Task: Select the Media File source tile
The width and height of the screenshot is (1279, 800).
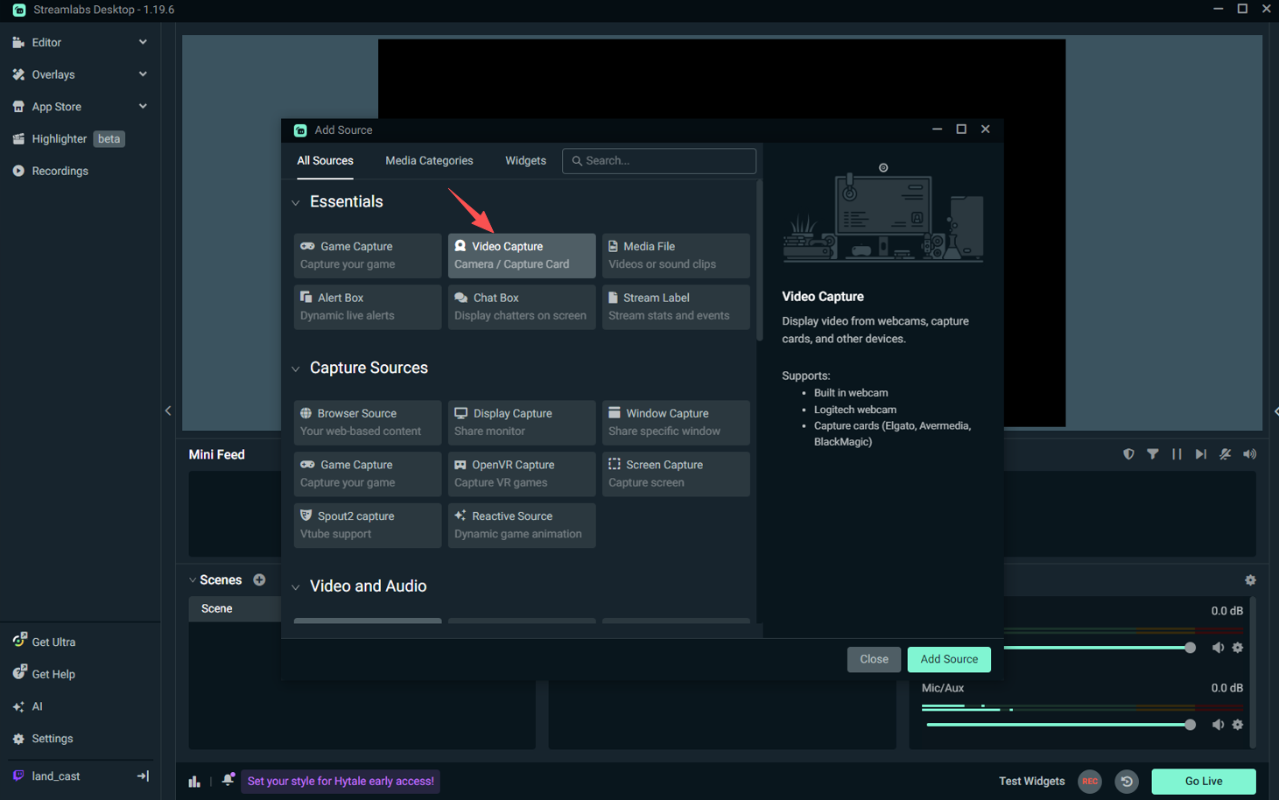Action: point(676,255)
